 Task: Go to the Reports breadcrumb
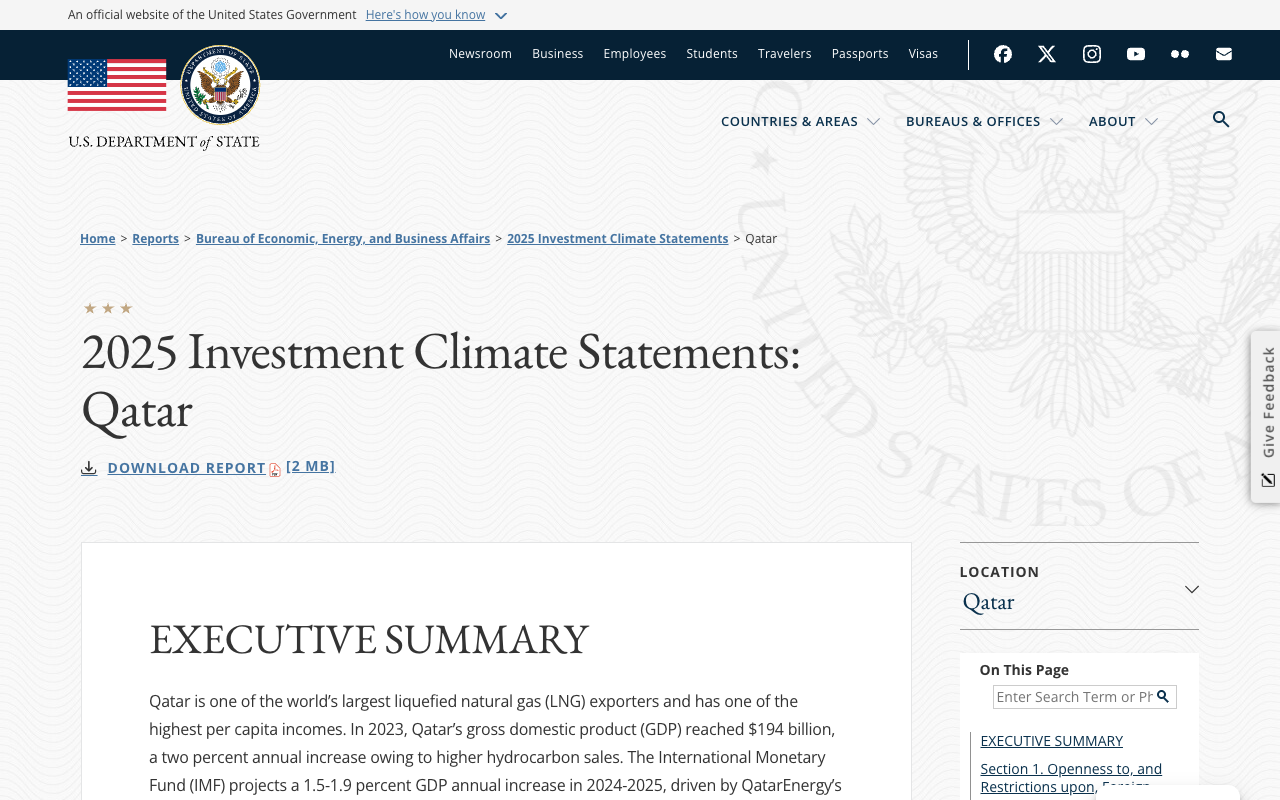156,239
